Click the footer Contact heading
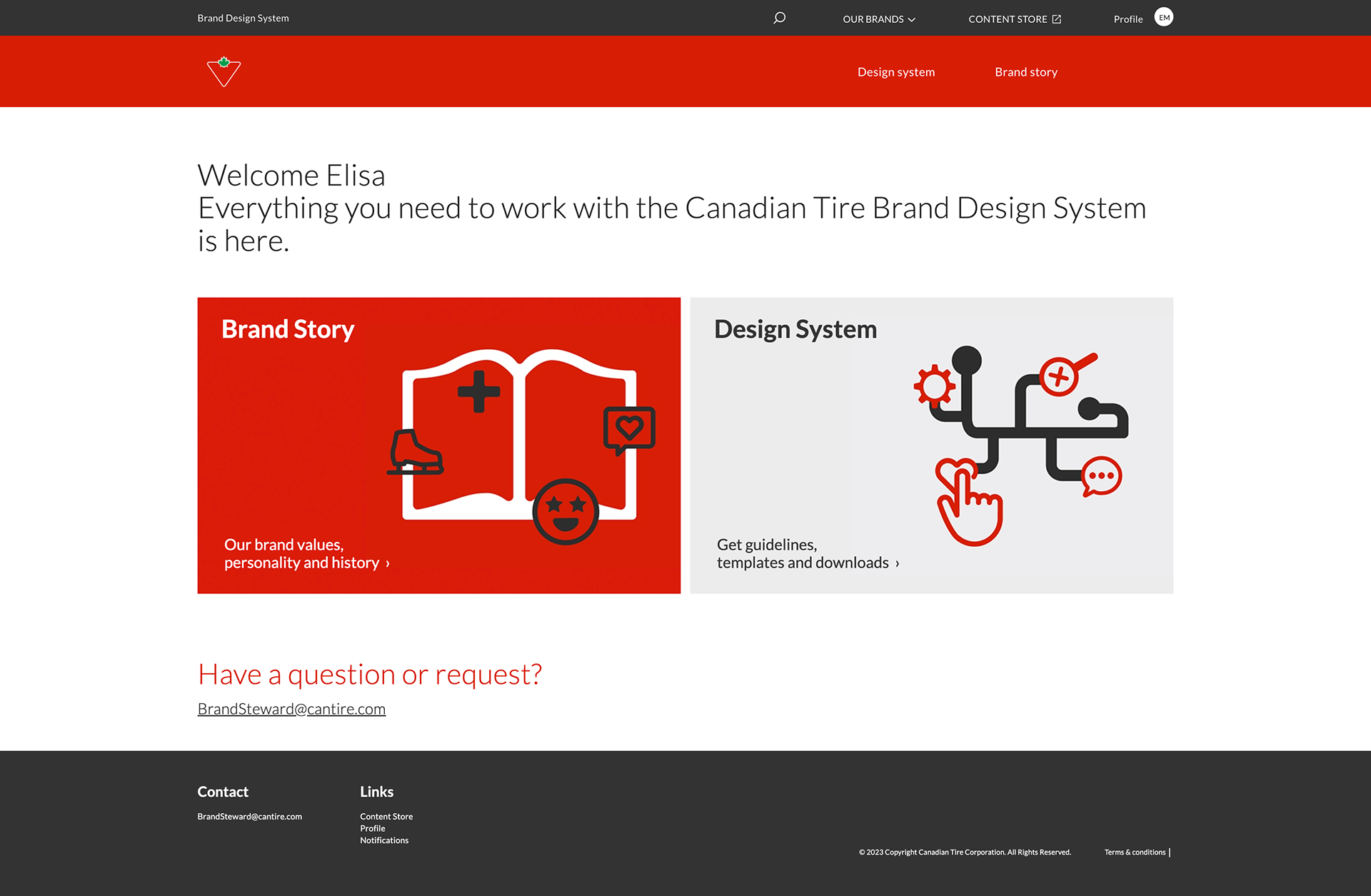Viewport: 1371px width, 896px height. [223, 792]
